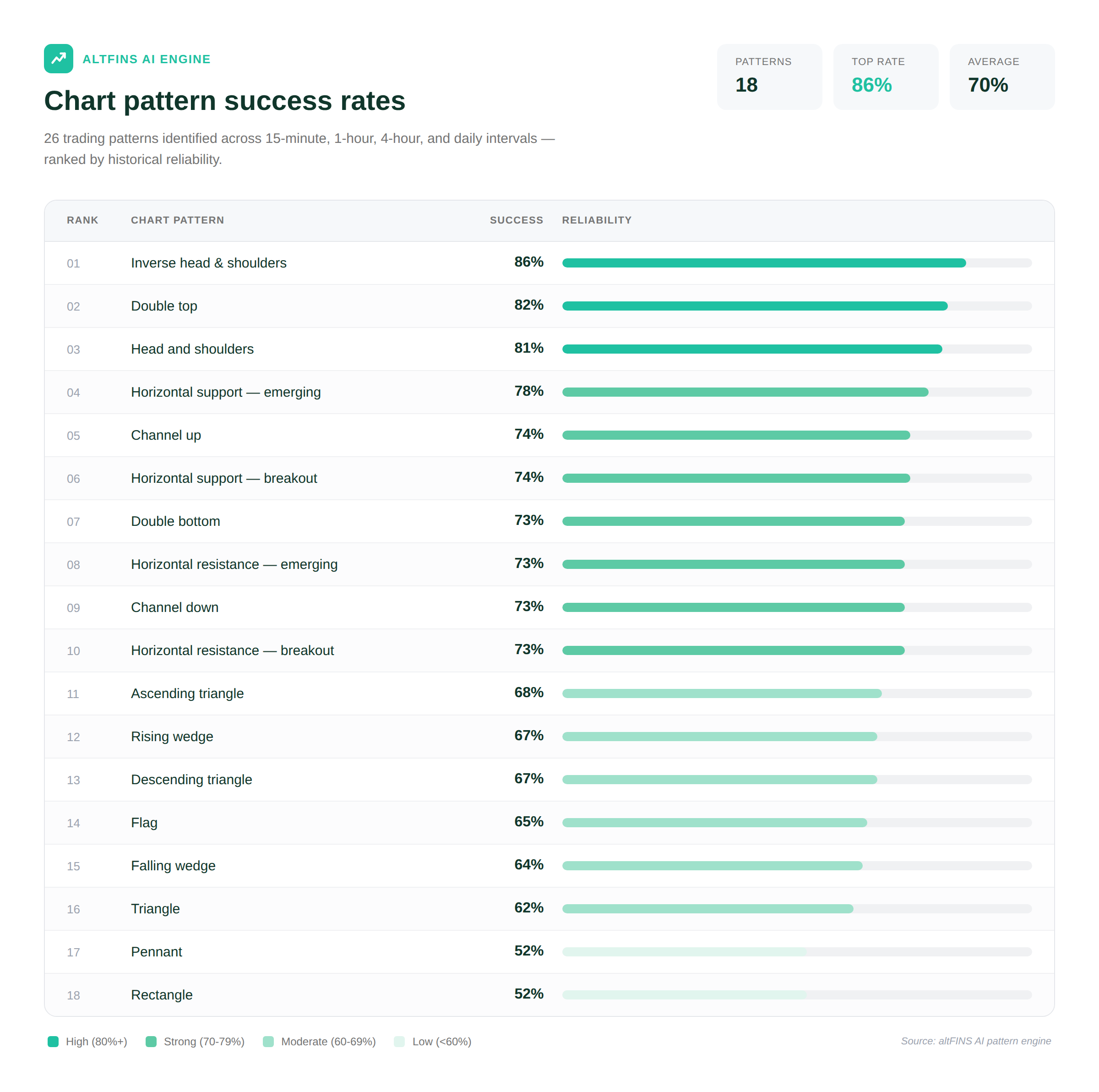The width and height of the screenshot is (1099, 1092).
Task: Click the Ascending triangle pattern name
Action: 187,693
